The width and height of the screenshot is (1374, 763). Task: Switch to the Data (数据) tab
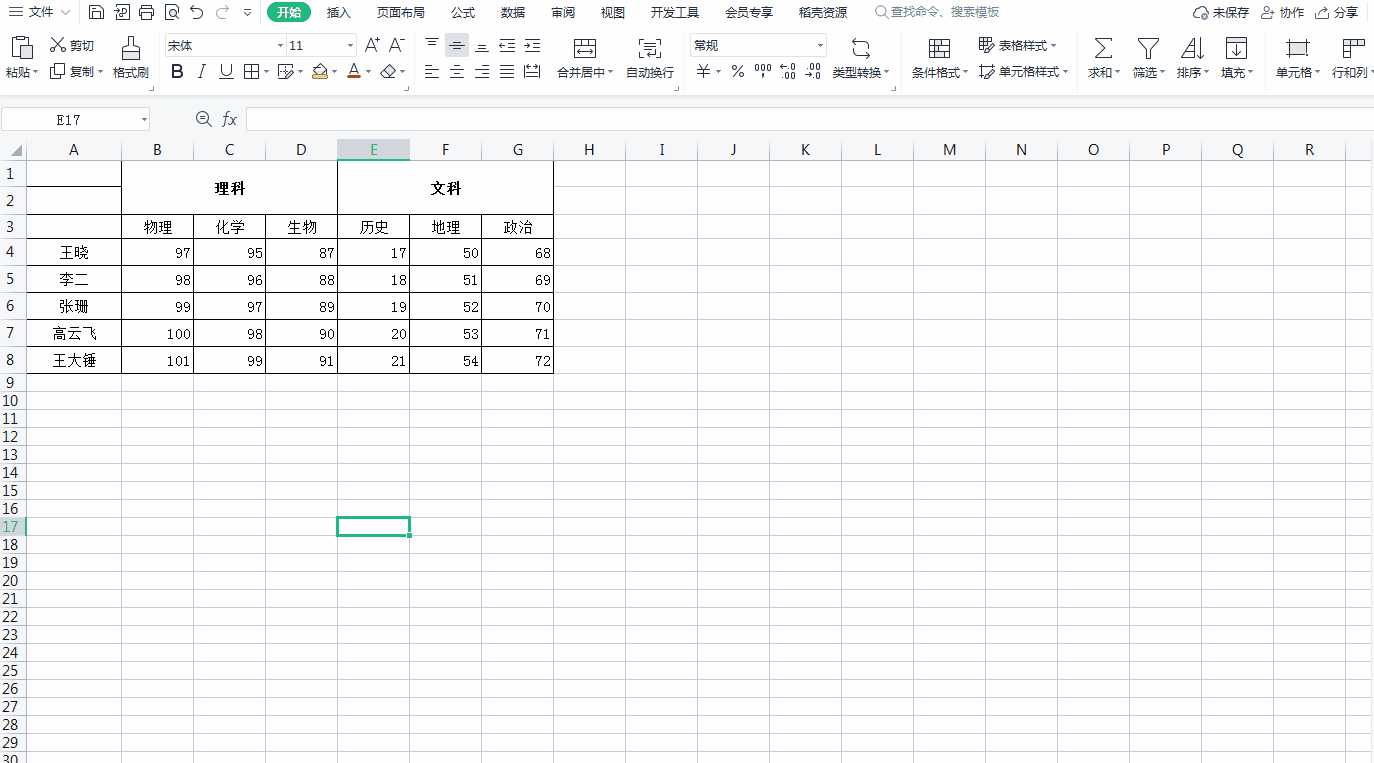click(513, 13)
